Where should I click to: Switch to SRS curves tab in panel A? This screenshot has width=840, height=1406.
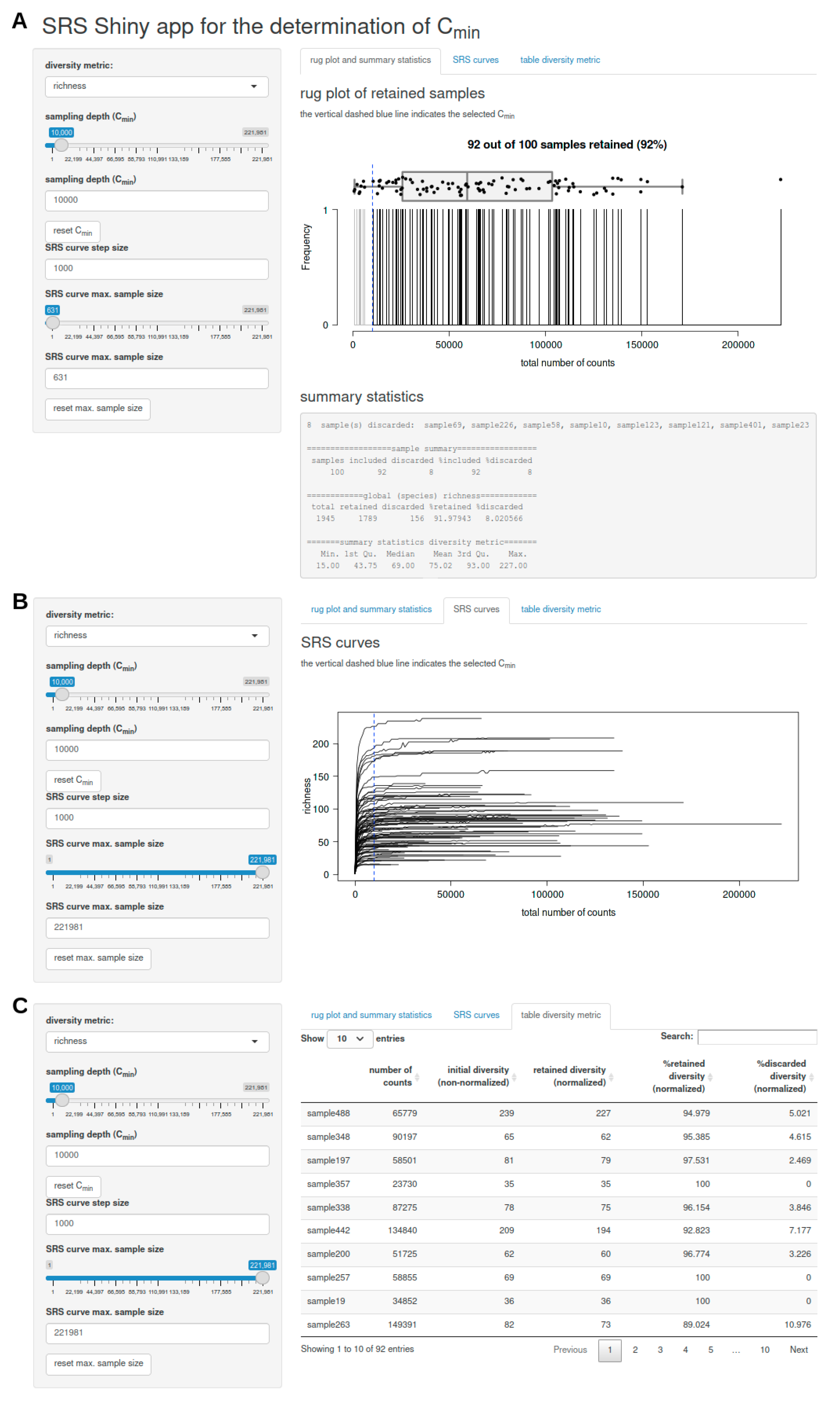click(476, 60)
